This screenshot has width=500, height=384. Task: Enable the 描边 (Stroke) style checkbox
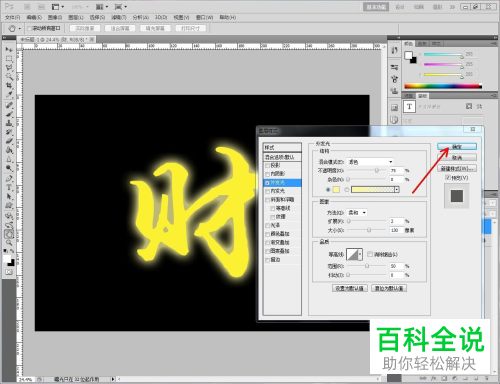[267, 260]
